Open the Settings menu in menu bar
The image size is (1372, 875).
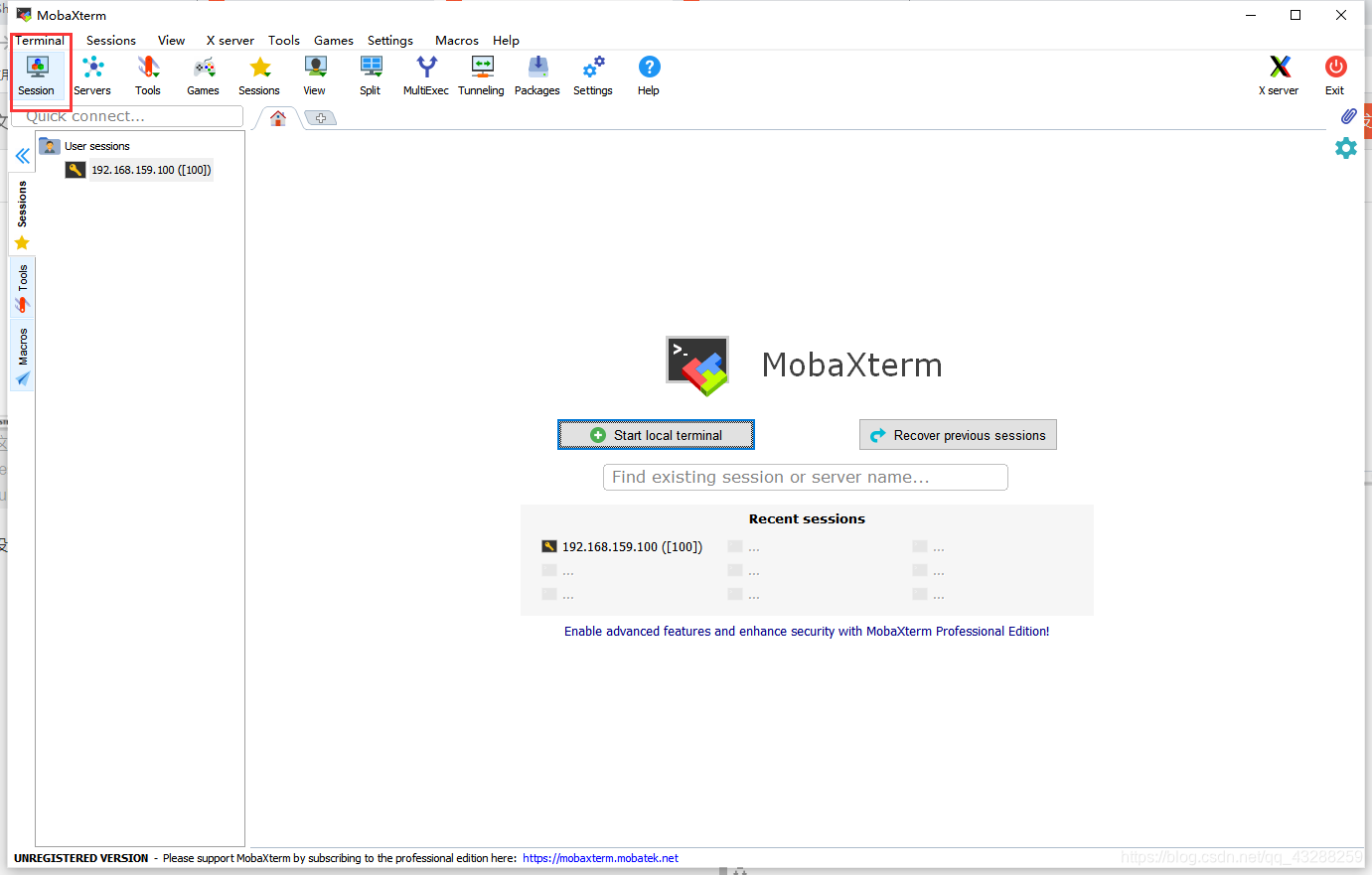(x=390, y=41)
